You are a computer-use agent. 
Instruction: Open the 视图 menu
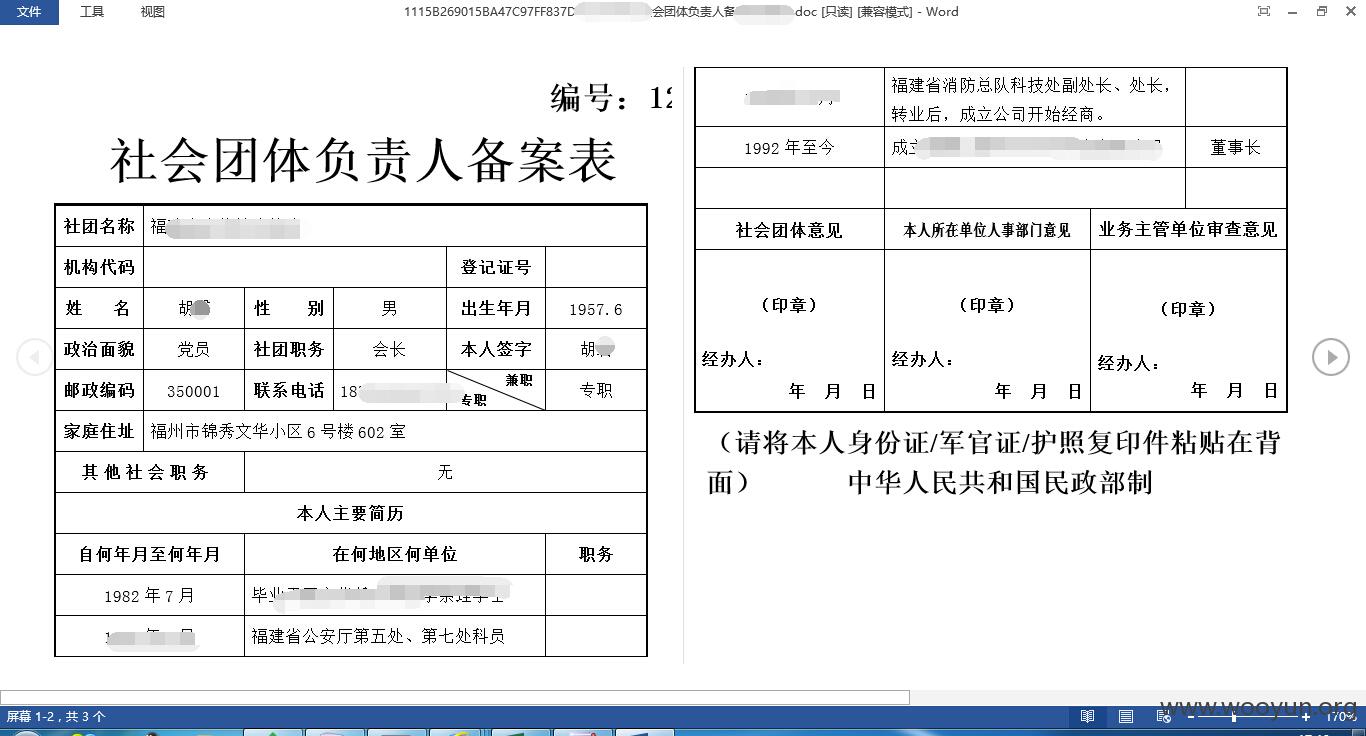(x=152, y=12)
